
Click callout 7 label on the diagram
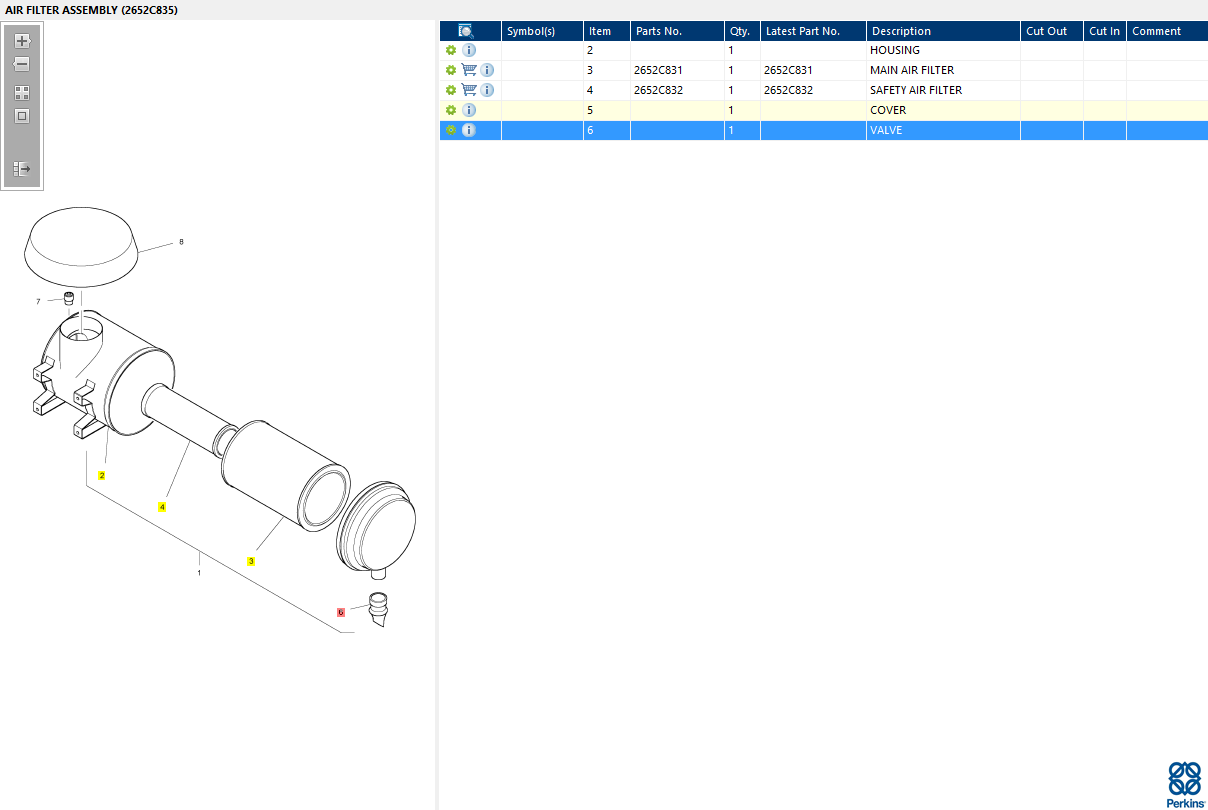point(39,301)
